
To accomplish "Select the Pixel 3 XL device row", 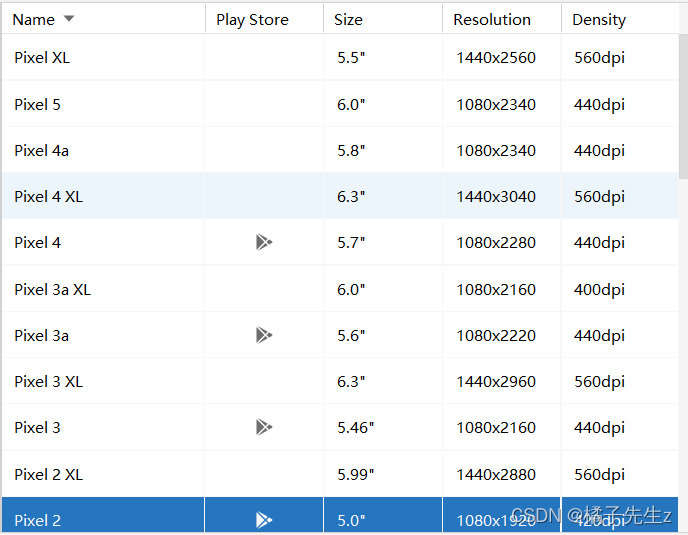I will coord(340,381).
